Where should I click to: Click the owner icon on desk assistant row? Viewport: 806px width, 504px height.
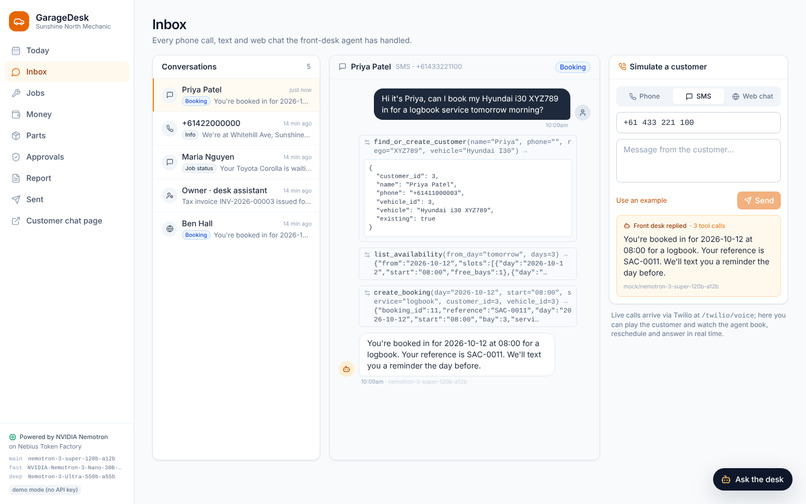(x=169, y=195)
